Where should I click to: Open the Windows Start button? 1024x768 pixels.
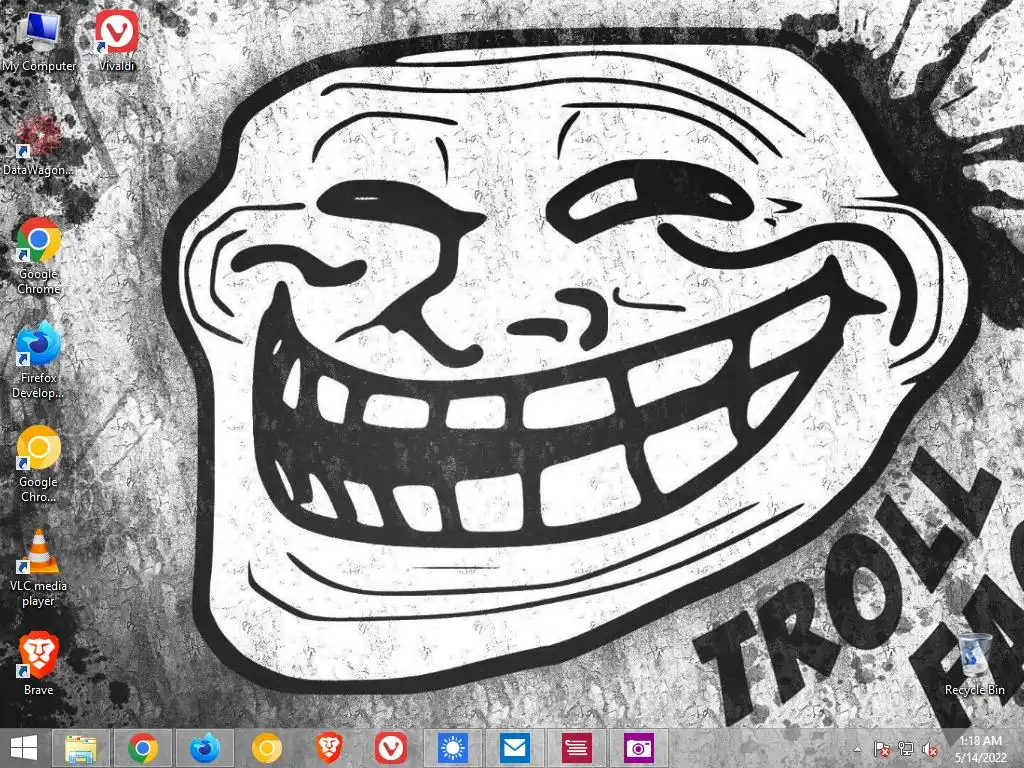pos(24,748)
